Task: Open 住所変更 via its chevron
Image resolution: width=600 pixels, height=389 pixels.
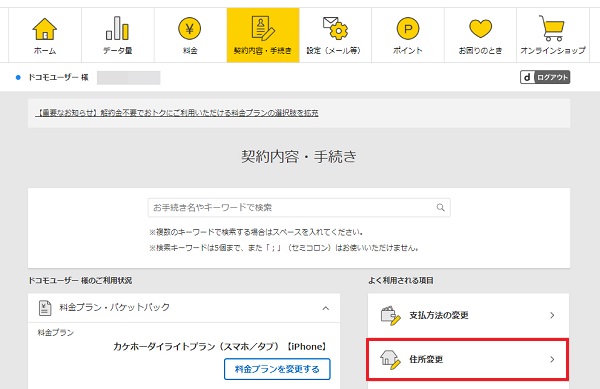Action: (x=552, y=359)
